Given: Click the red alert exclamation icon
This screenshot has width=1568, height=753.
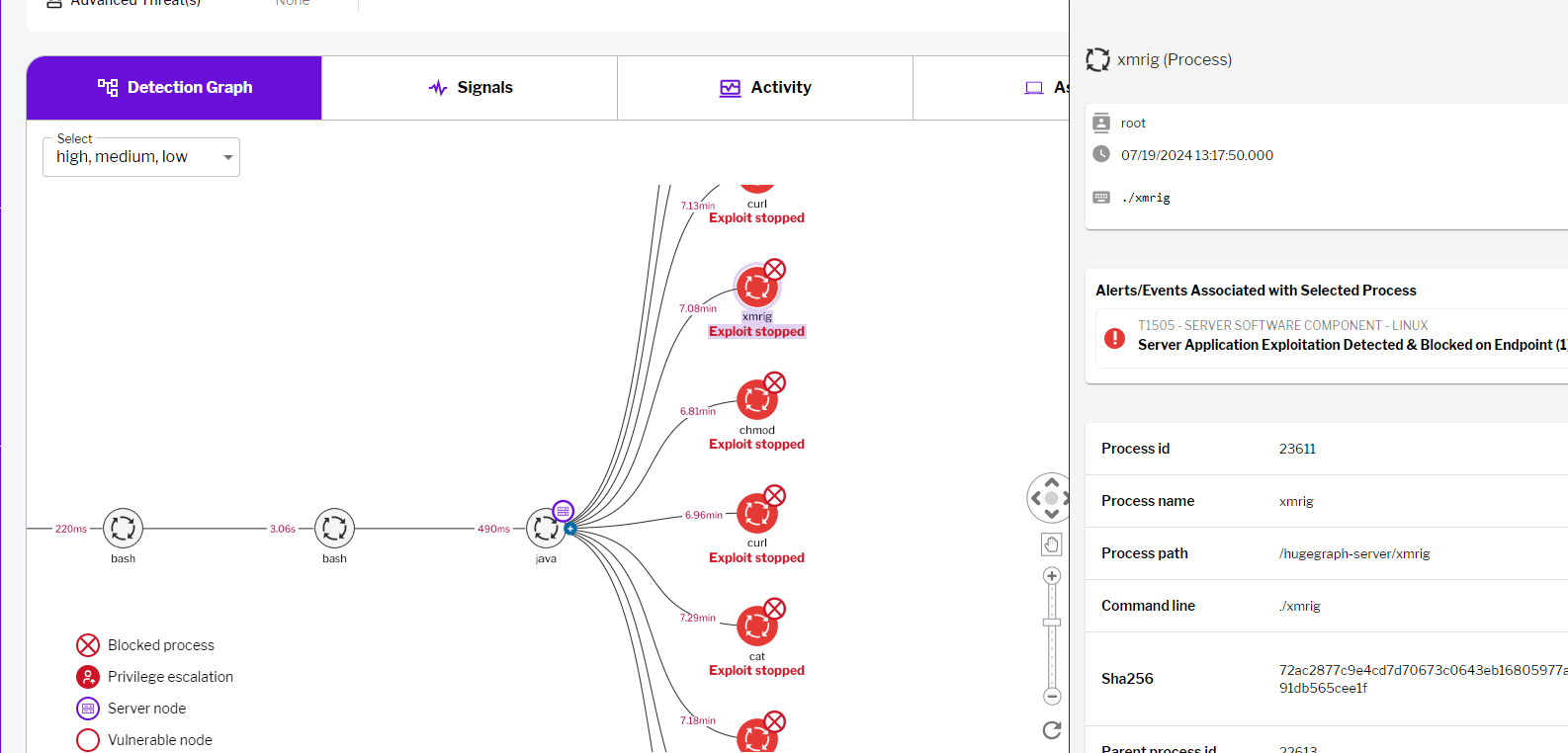Looking at the screenshot, I should (x=1114, y=338).
